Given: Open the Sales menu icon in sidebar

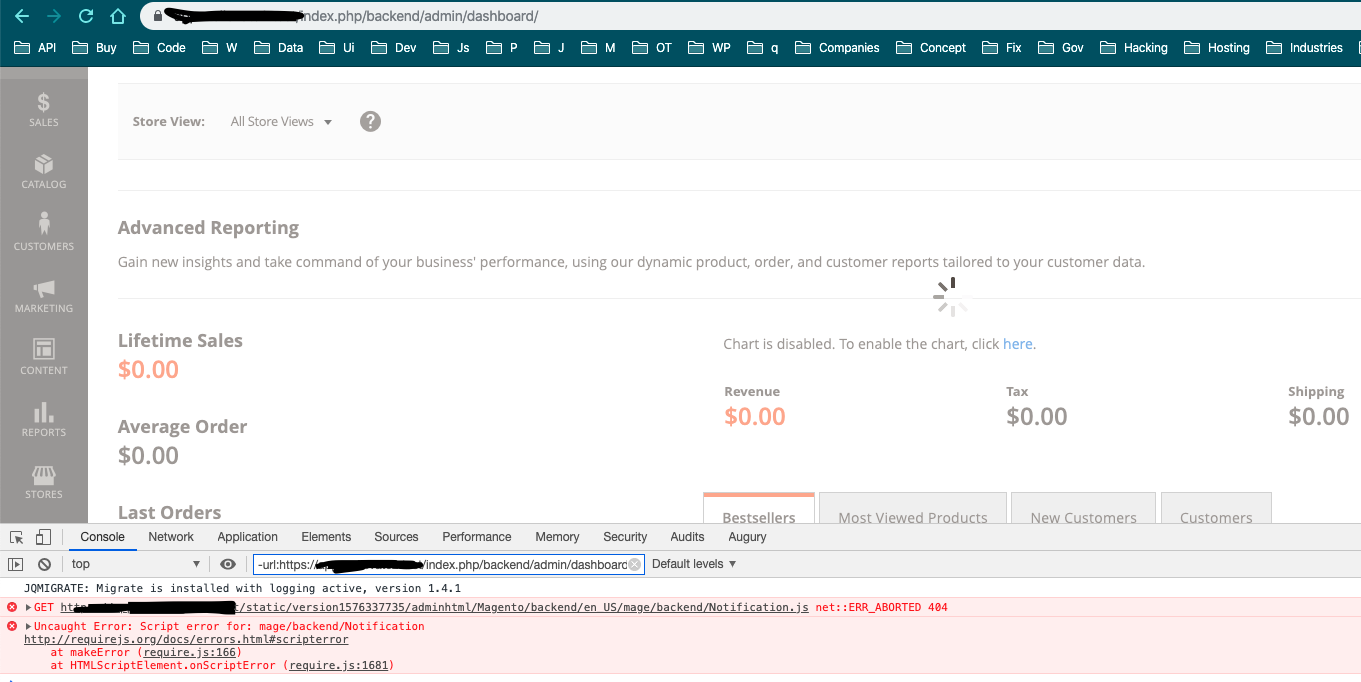Looking at the screenshot, I should tap(43, 109).
